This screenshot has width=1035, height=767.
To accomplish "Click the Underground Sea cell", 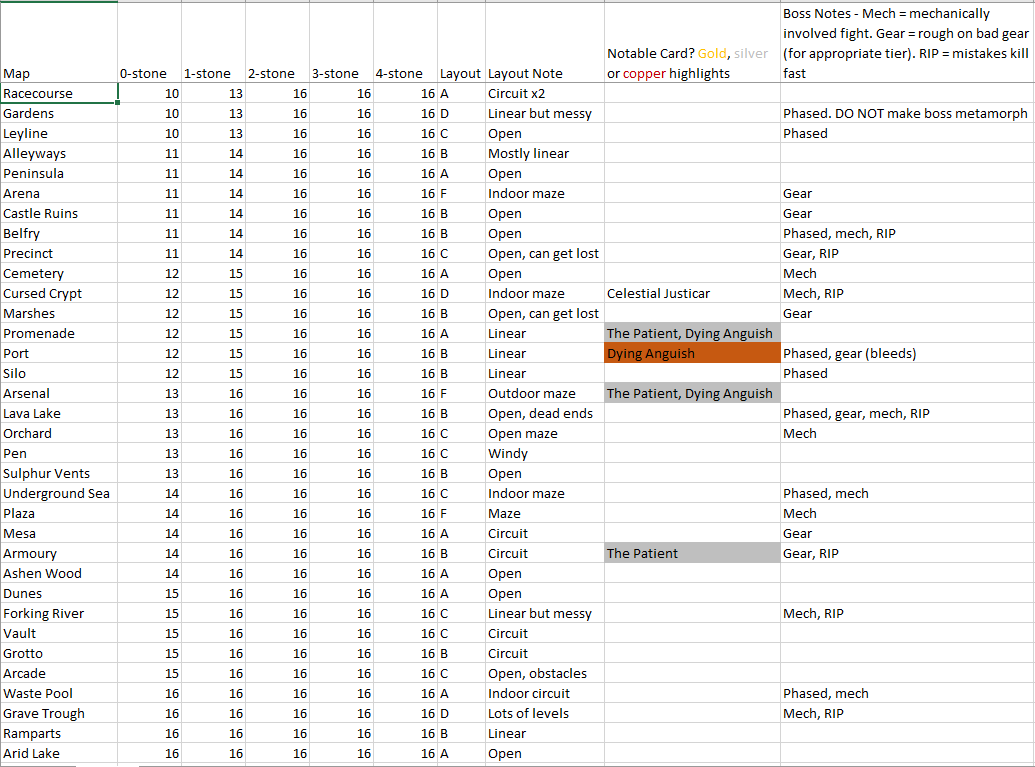I will click(x=59, y=494).
